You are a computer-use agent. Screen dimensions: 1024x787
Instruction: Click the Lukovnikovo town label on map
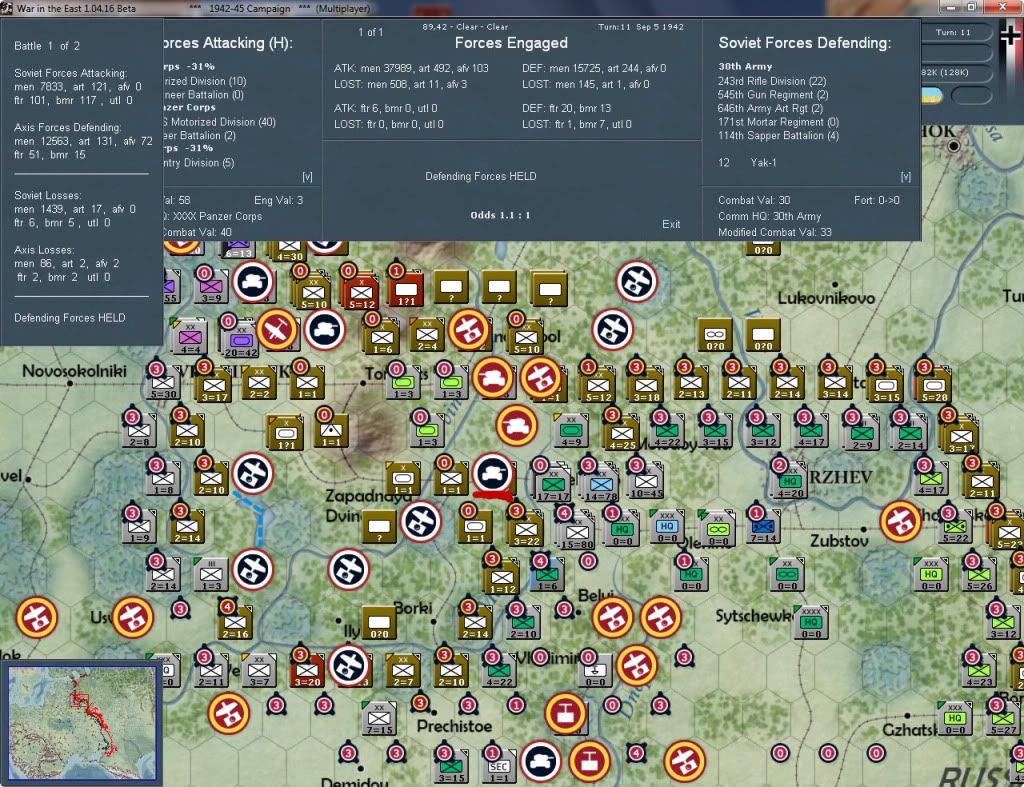pos(826,298)
